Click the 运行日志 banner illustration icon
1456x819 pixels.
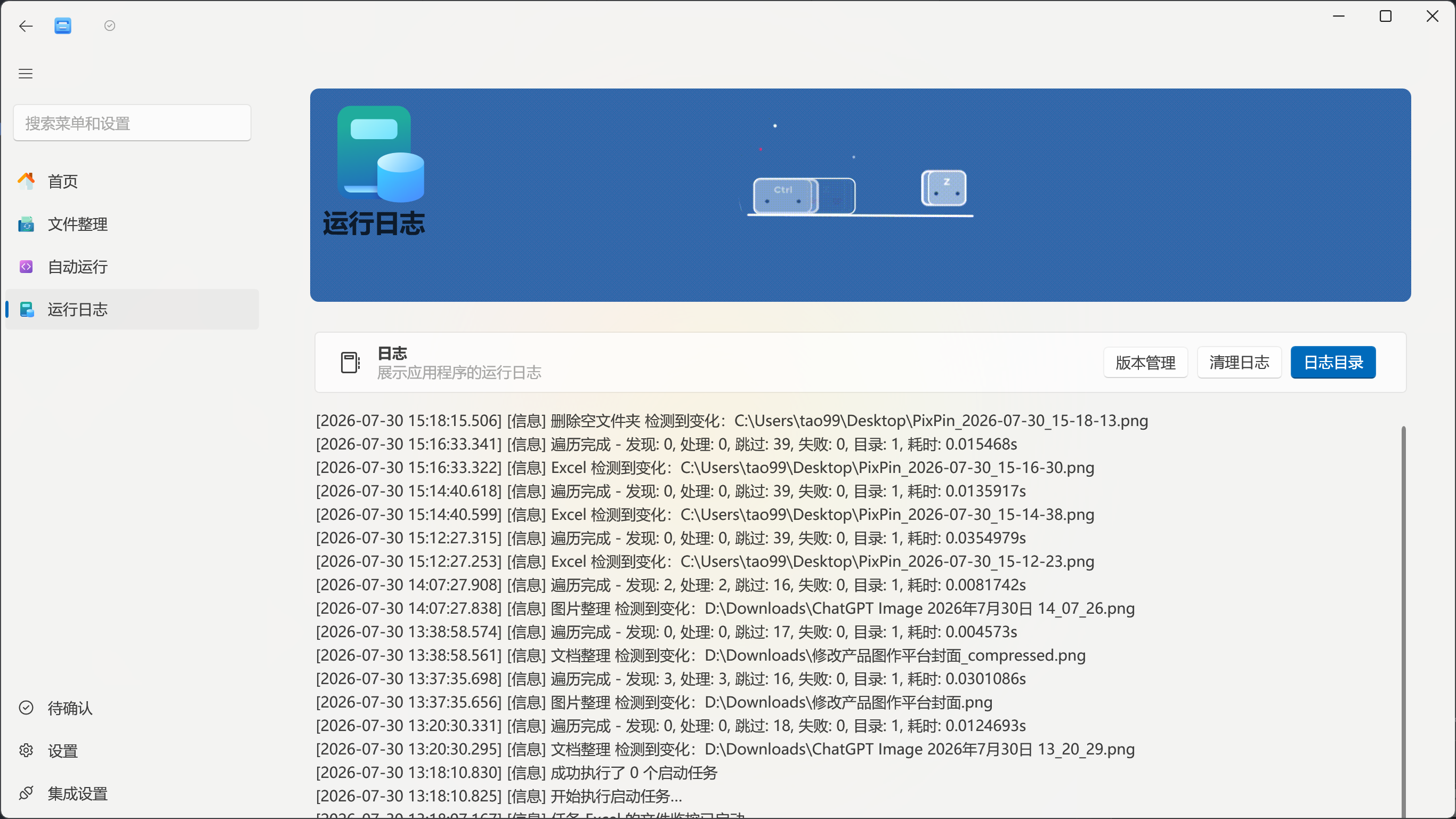381,154
